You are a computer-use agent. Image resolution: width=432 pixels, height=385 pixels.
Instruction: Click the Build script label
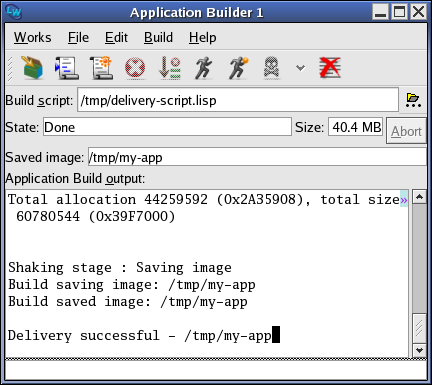coord(39,100)
